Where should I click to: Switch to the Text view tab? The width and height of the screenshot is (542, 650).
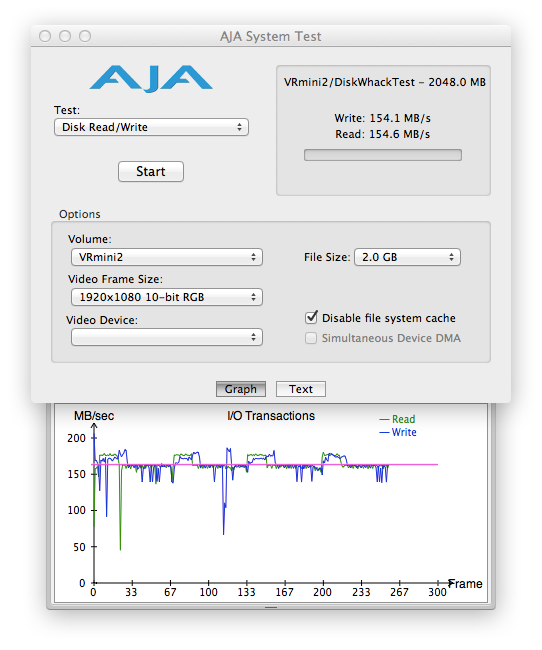[301, 389]
